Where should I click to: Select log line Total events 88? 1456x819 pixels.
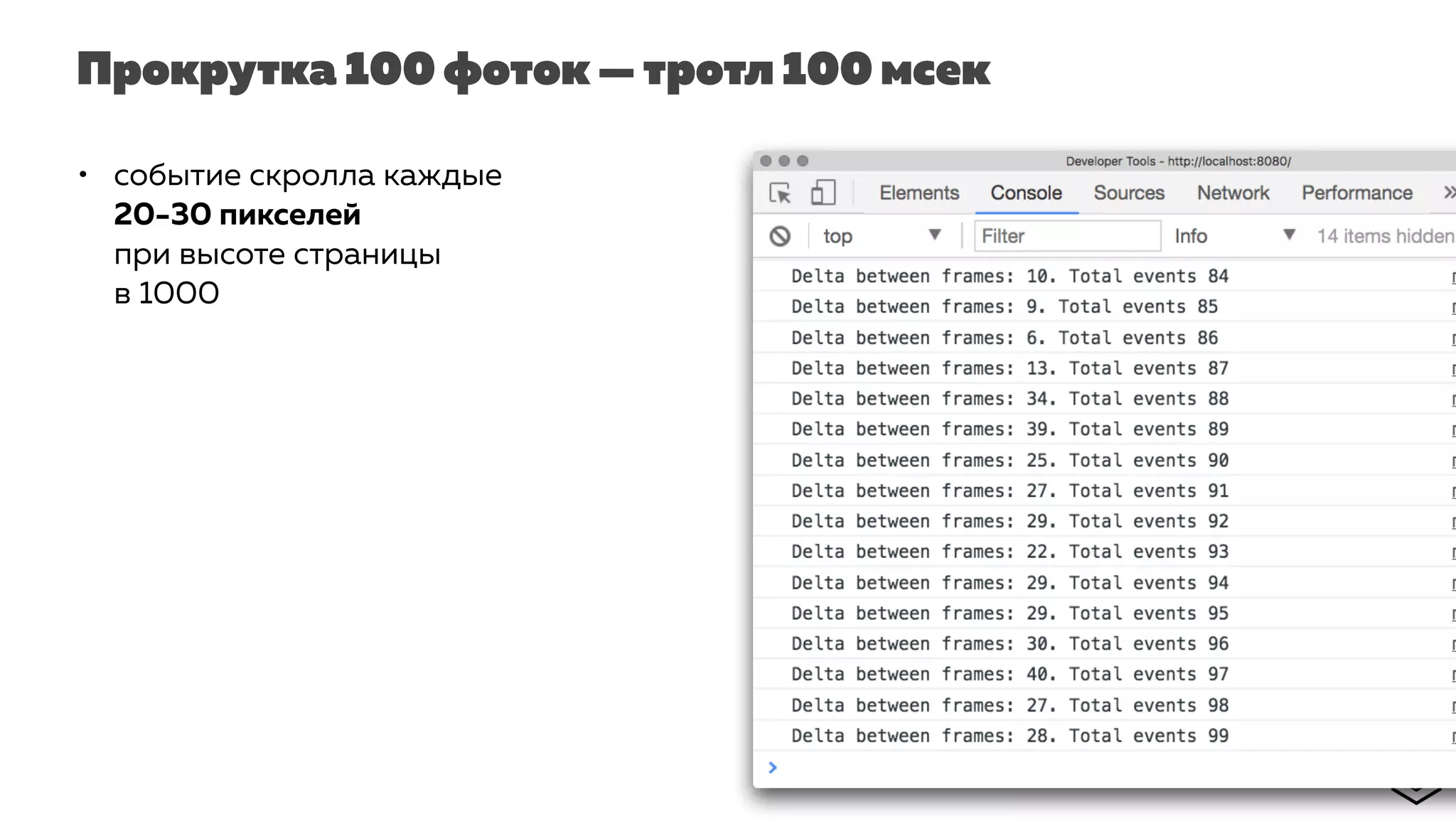[1103, 399]
